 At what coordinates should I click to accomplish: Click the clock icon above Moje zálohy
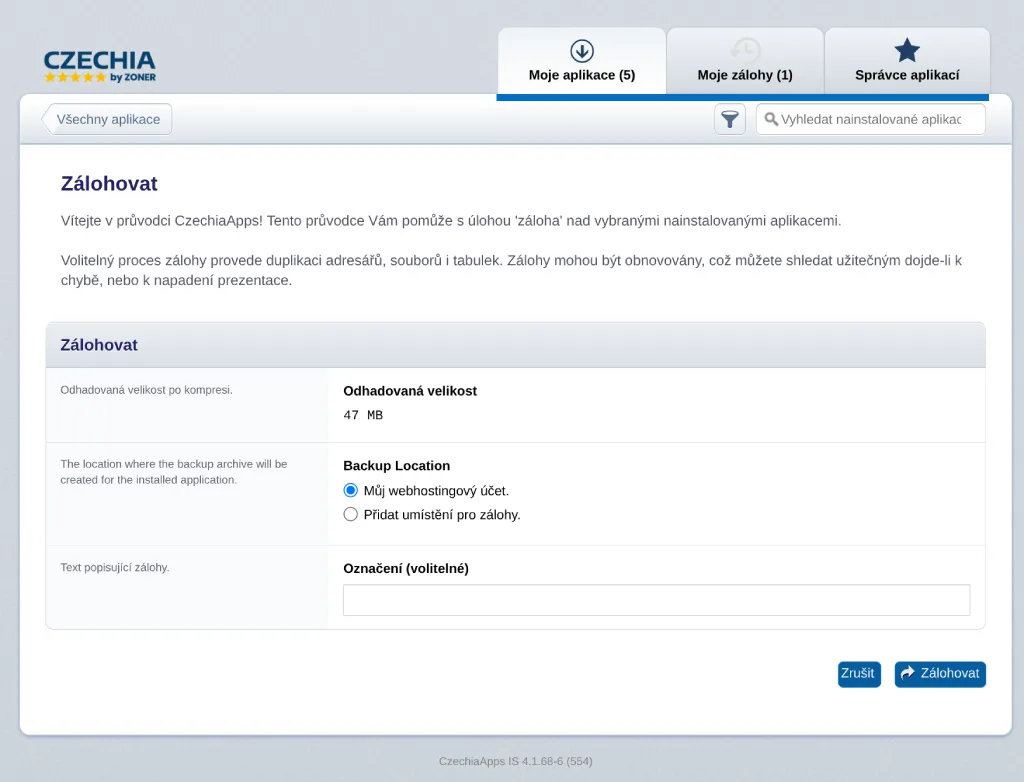coord(745,51)
